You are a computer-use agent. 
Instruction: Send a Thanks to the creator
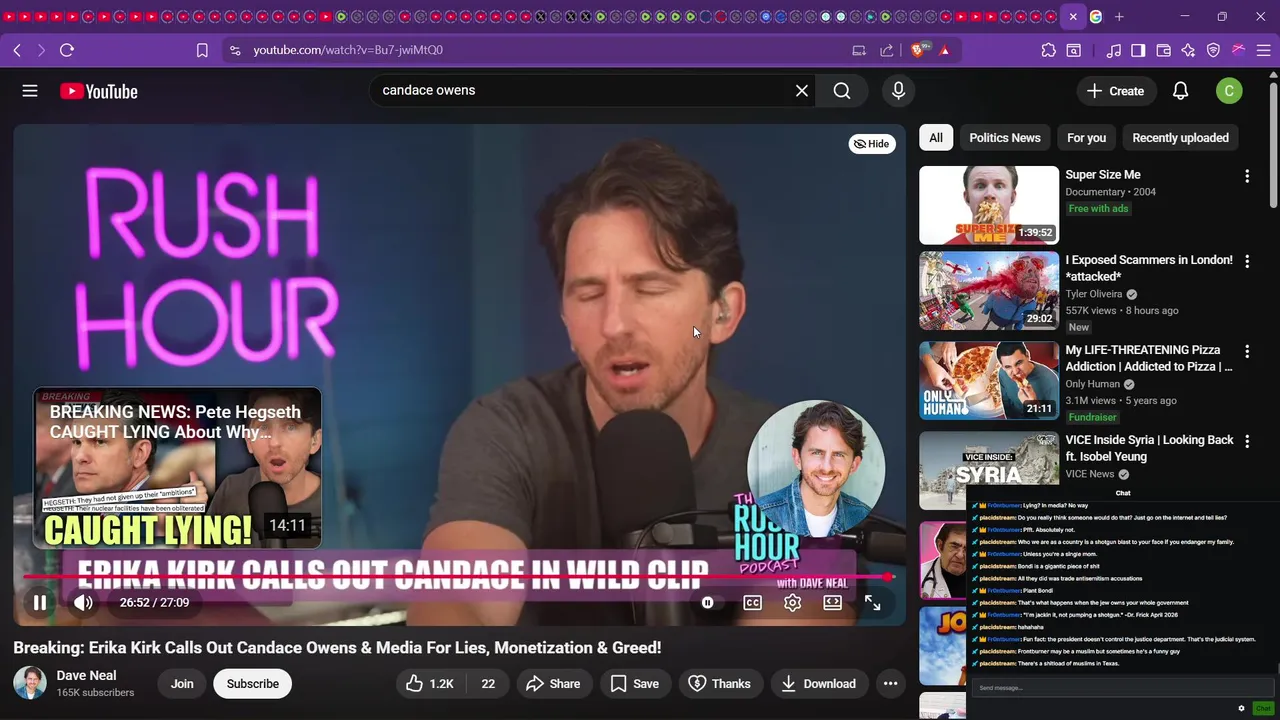[720, 684]
